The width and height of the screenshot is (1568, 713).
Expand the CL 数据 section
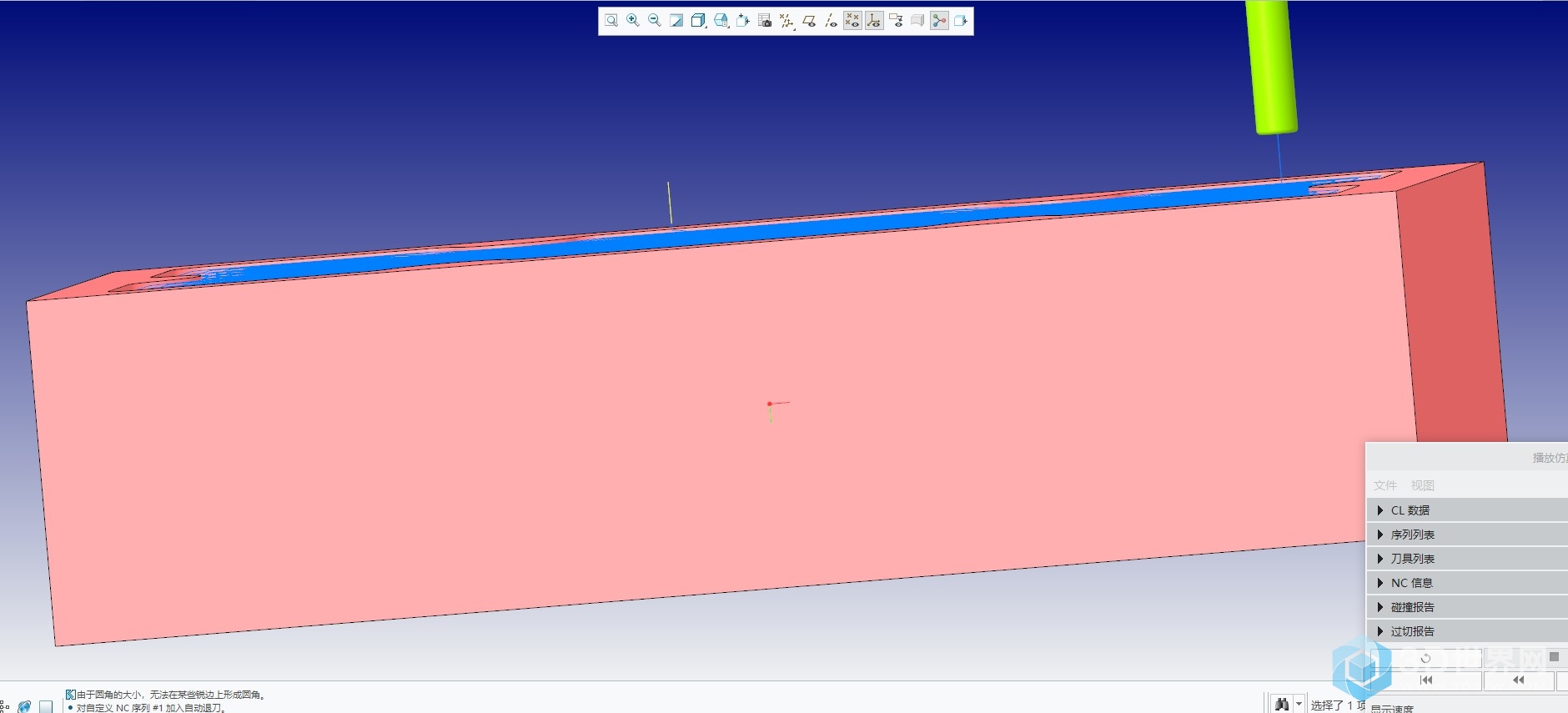(1467, 510)
